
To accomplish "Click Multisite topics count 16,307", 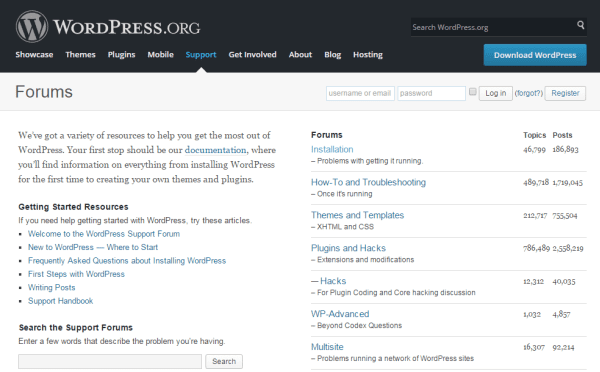I will click(534, 347).
